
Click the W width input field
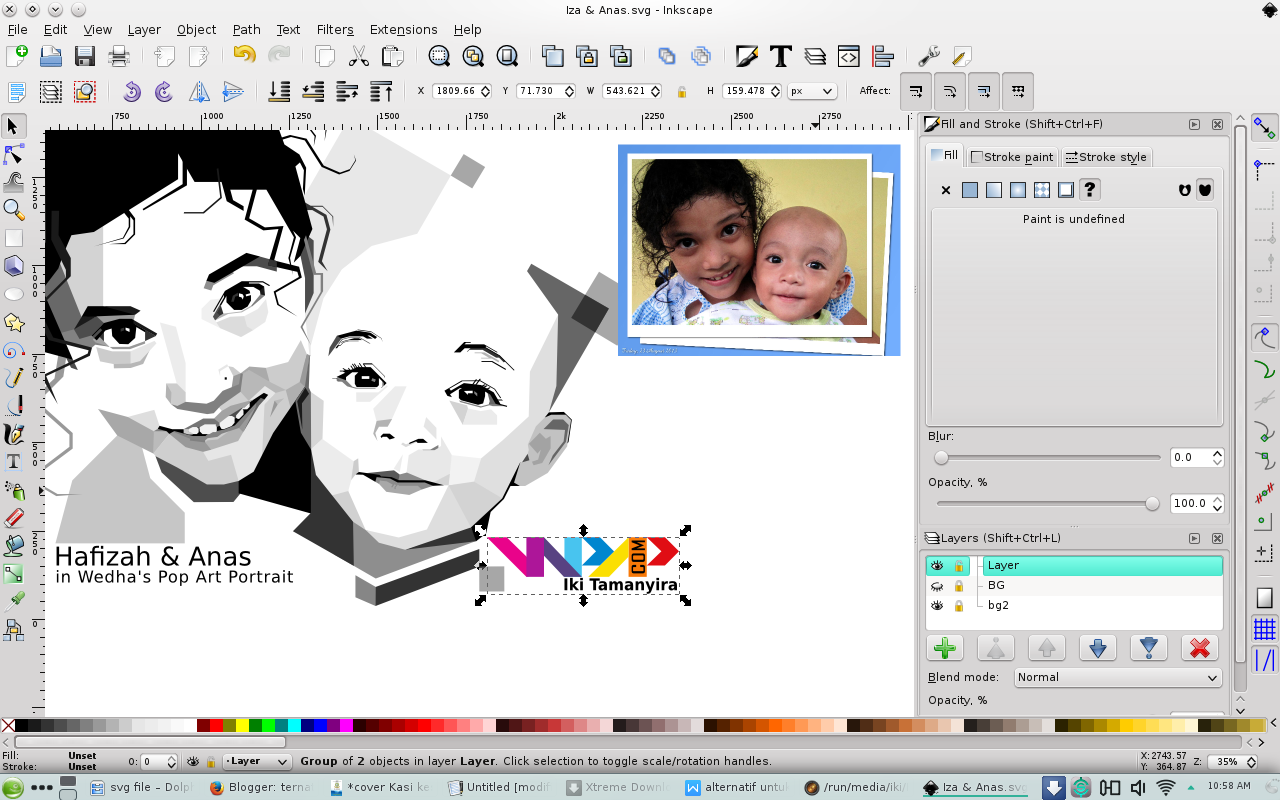tap(631, 91)
